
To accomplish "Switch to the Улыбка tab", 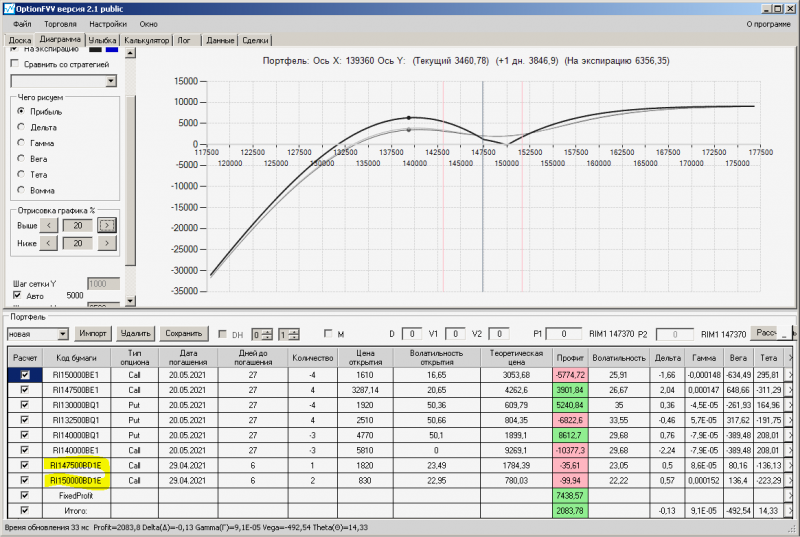I will point(103,40).
